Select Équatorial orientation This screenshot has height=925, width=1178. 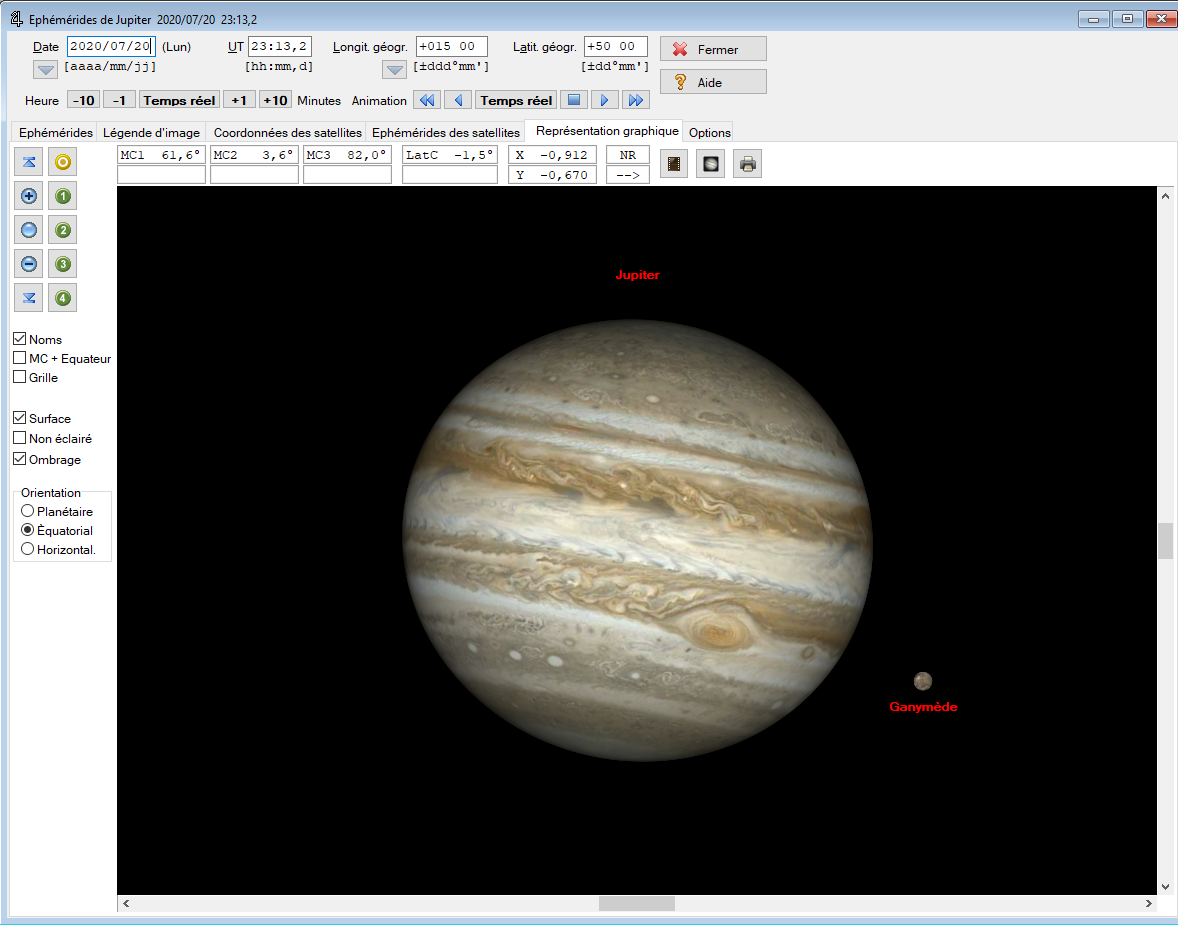coord(28,530)
